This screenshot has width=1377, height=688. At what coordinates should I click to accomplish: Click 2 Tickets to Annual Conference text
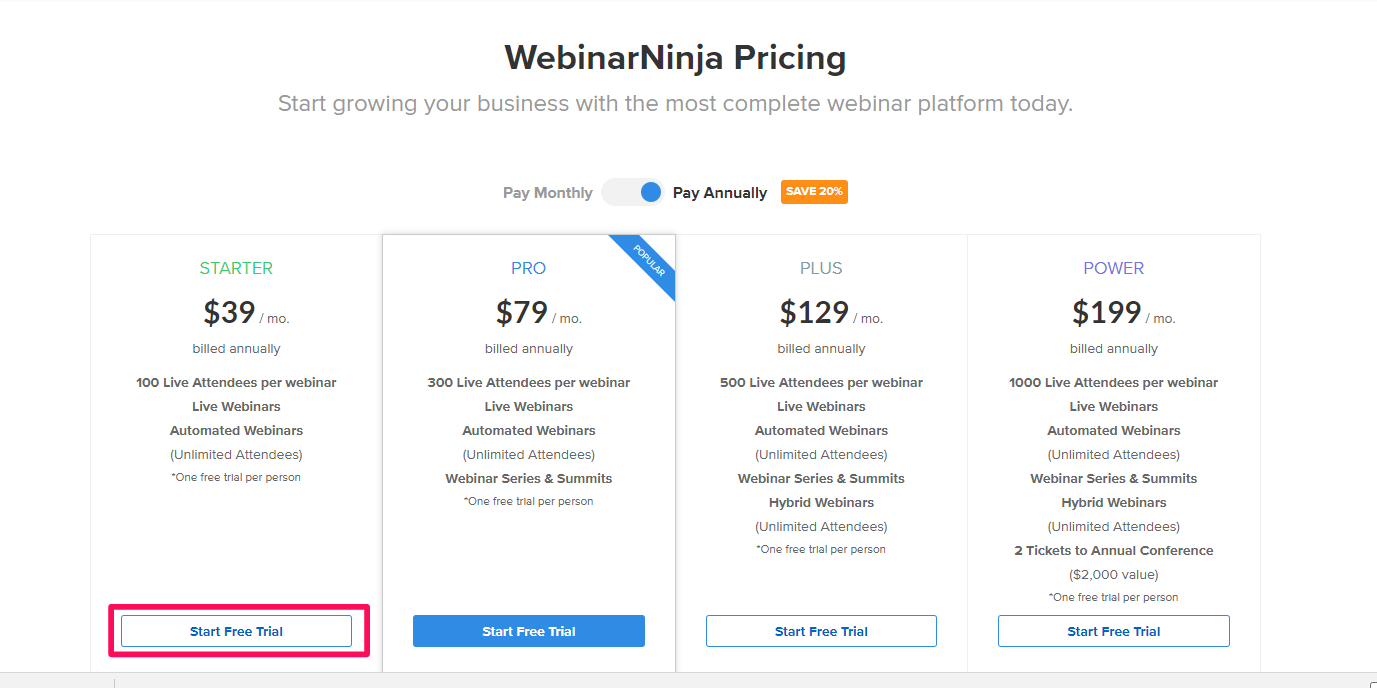[1113, 550]
